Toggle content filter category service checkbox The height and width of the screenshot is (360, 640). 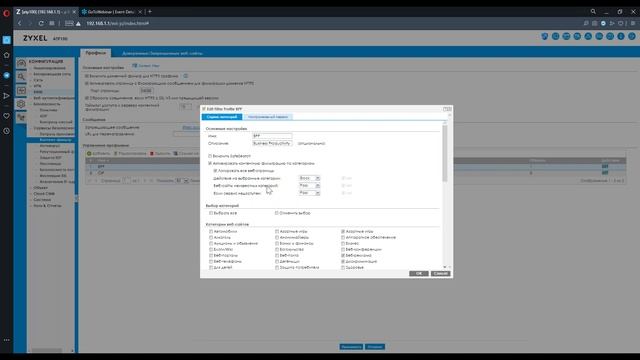coord(210,163)
